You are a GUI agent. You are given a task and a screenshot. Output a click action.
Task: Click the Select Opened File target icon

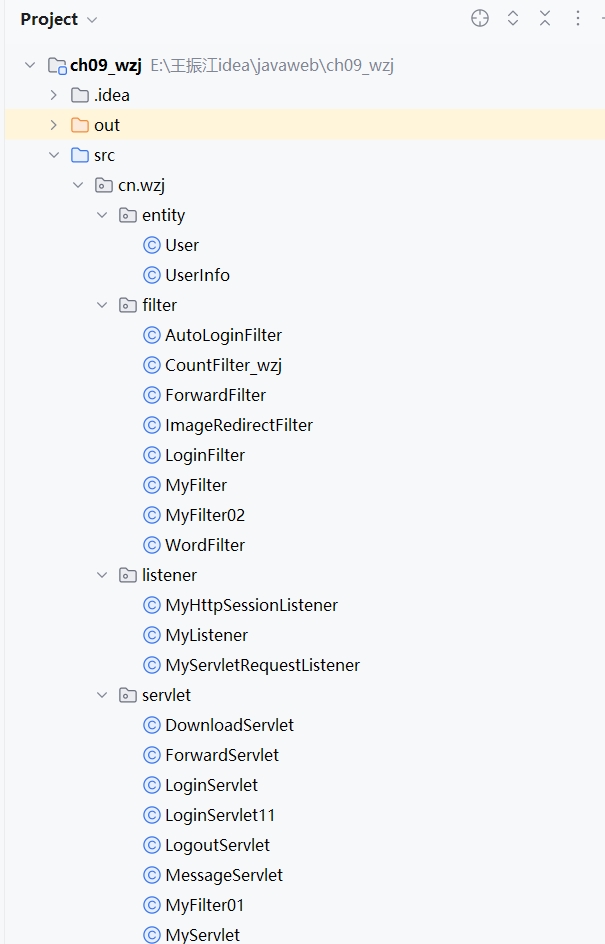480,19
